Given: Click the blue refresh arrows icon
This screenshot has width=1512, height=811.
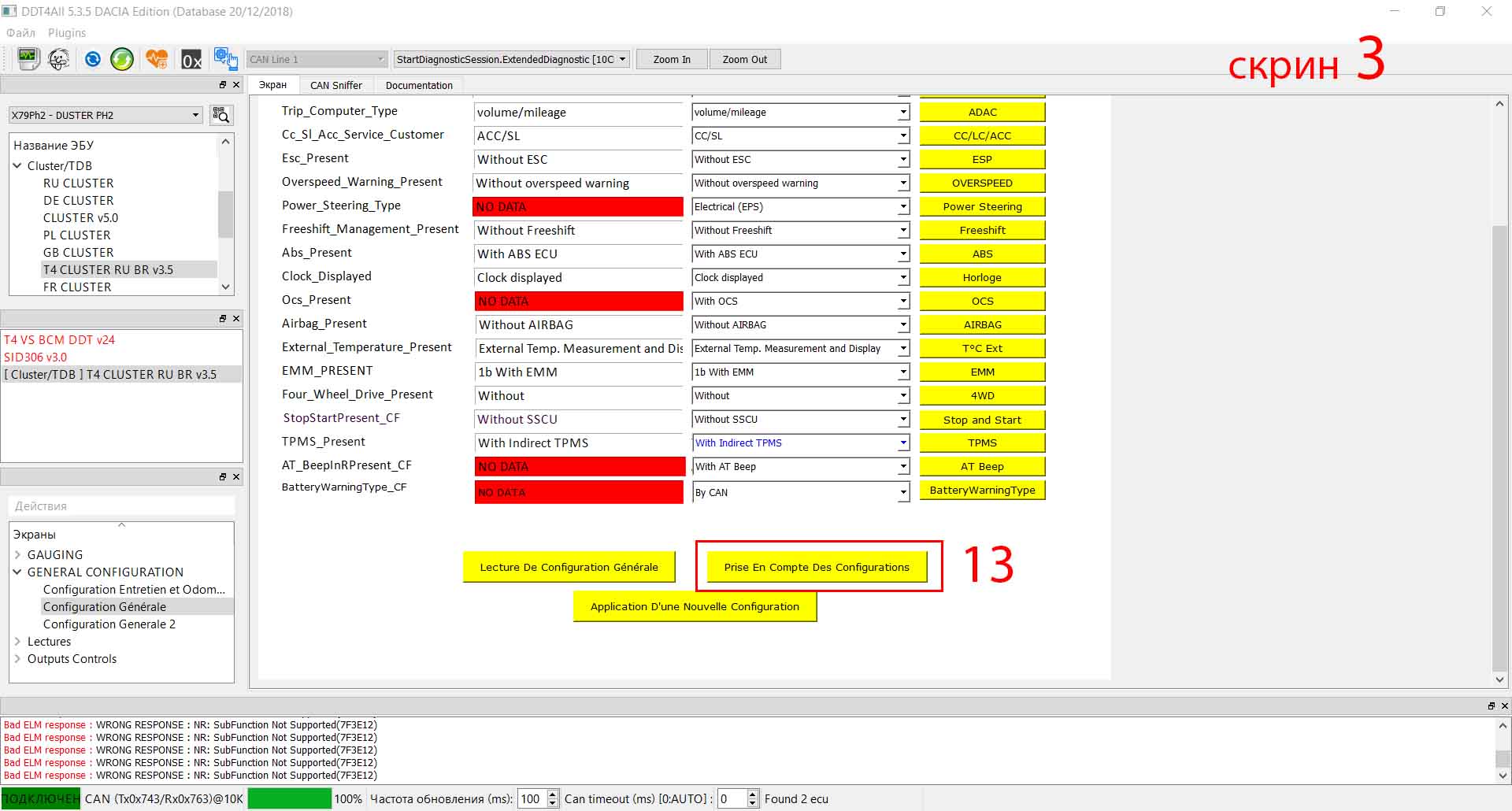Looking at the screenshot, I should click(x=93, y=59).
